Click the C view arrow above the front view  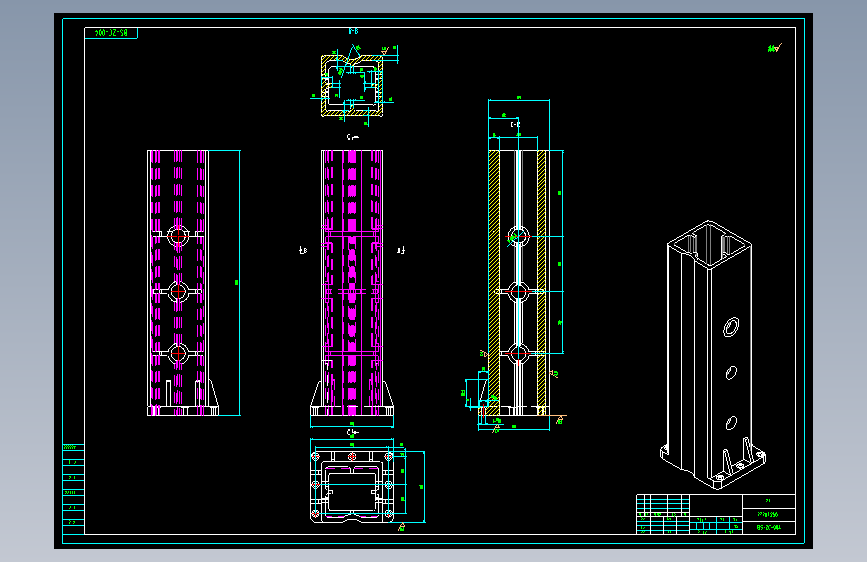[x=353, y=137]
